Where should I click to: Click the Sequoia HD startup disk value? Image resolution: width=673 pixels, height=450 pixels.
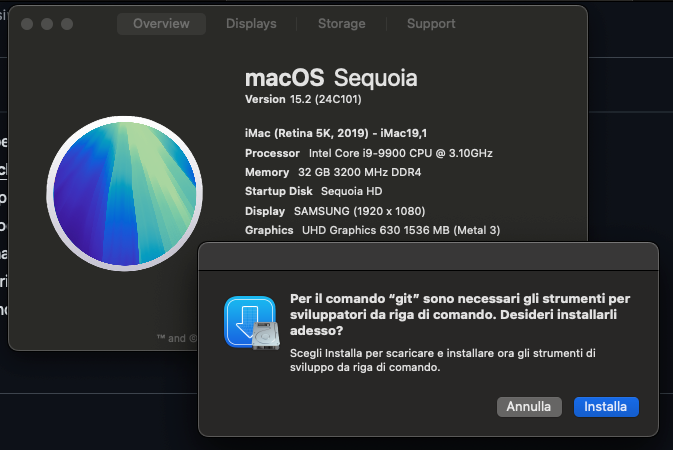click(352, 191)
